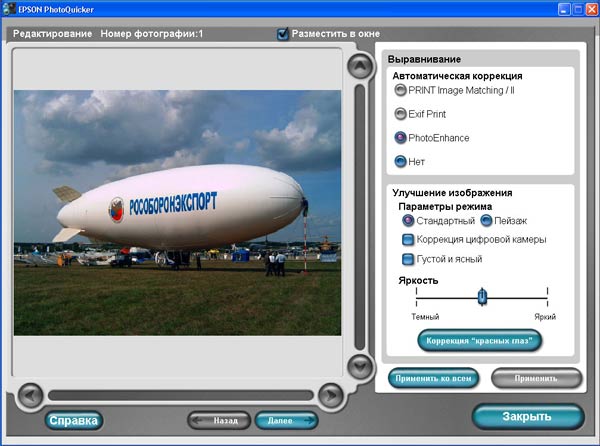Click the scroll left arrow button
The height and width of the screenshot is (446, 600).
32,394
